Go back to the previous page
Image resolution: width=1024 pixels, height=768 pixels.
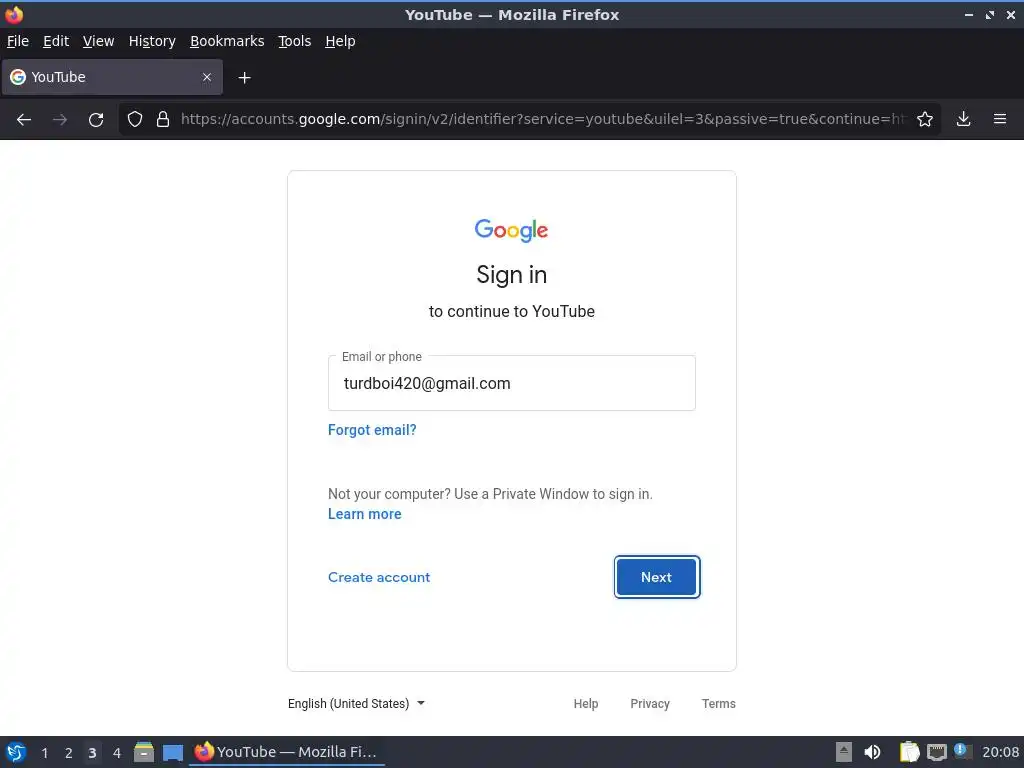tap(24, 120)
